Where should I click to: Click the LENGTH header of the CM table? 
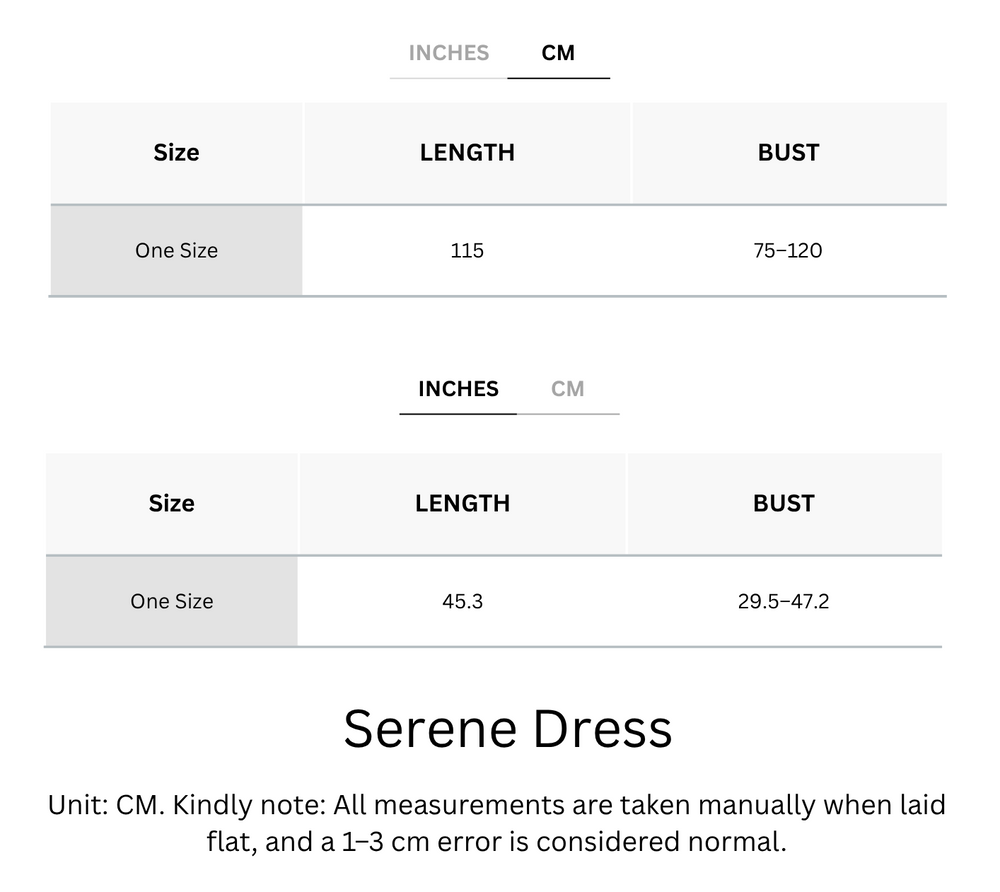pos(467,152)
